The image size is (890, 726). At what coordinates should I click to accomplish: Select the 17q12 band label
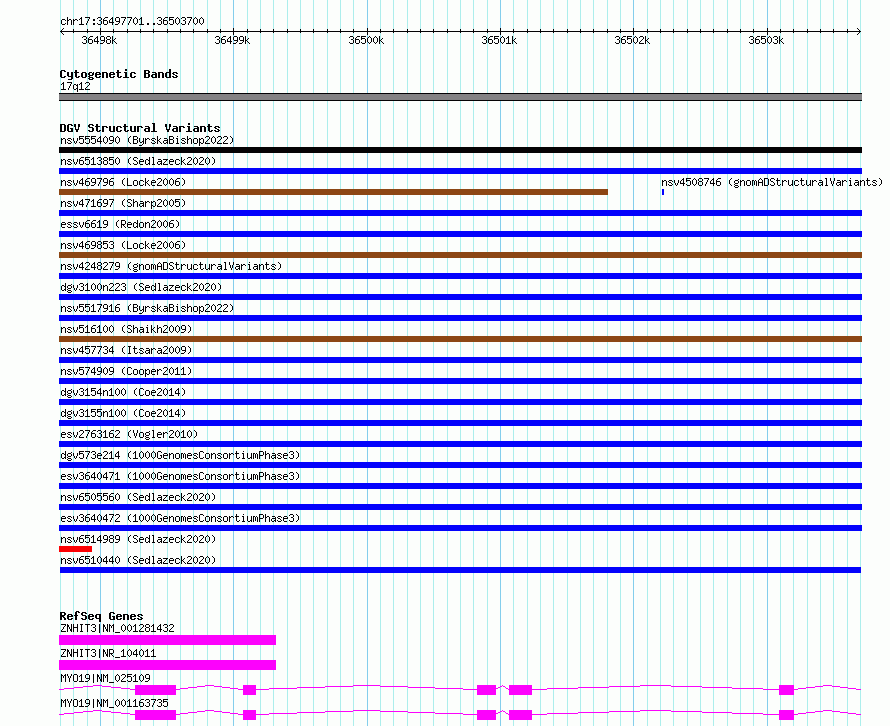(x=75, y=86)
